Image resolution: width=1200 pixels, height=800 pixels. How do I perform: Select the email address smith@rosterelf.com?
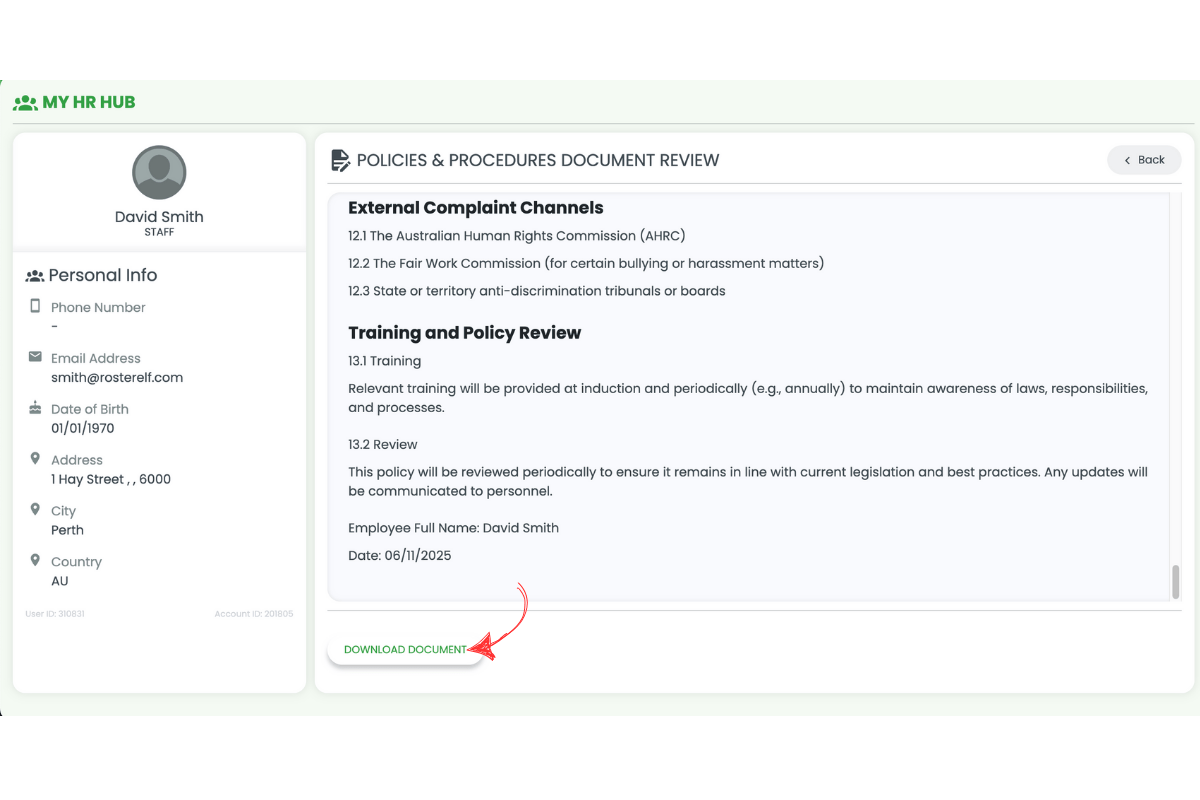117,377
